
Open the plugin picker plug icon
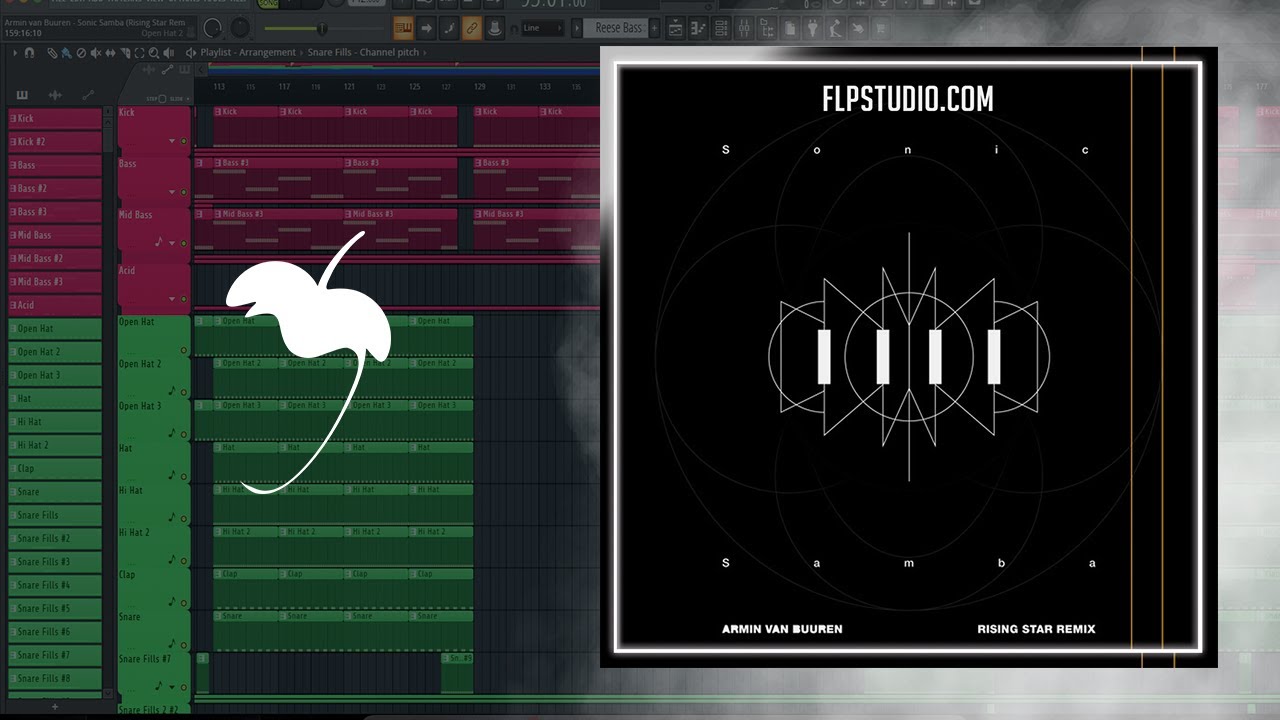[813, 28]
